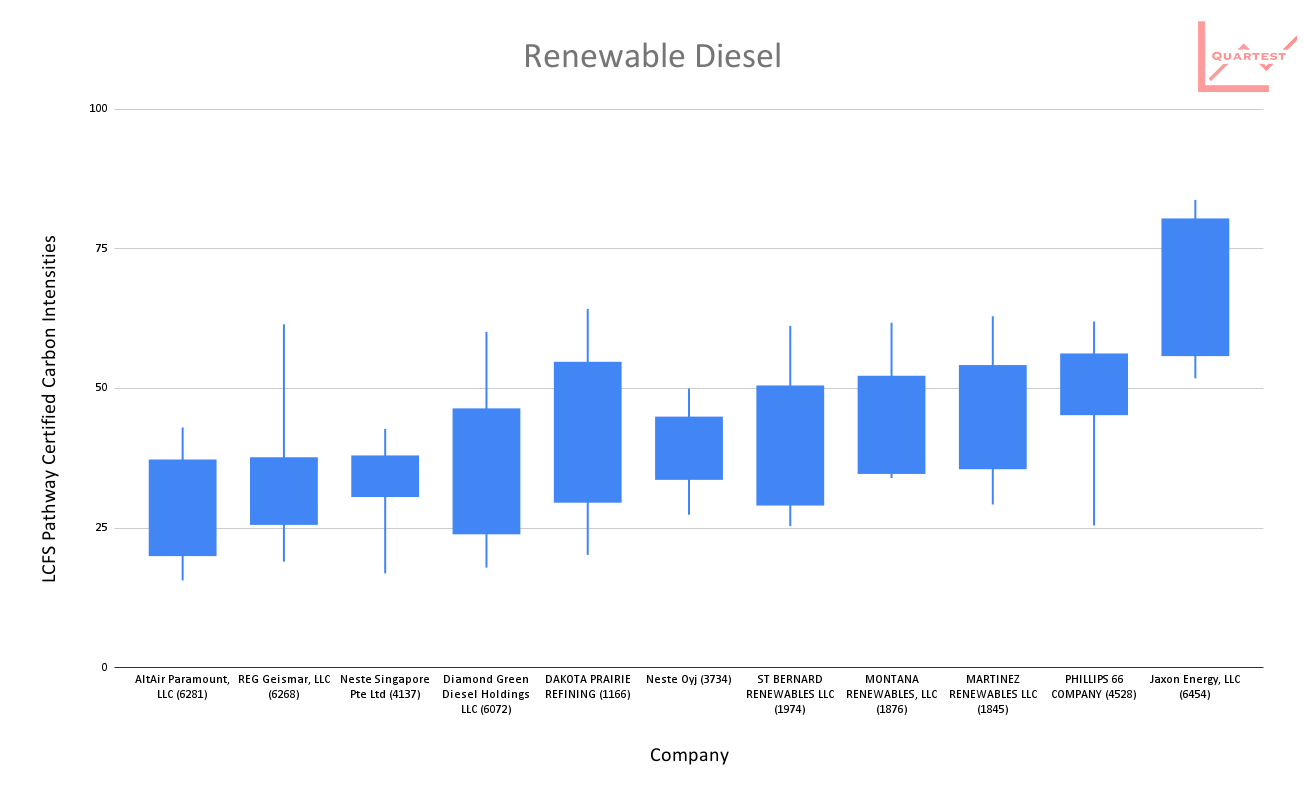Select the PHILLIPS 66 COMPANY box
Image resolution: width=1304 pixels, height=806 pixels.
pyautogui.click(x=1094, y=384)
